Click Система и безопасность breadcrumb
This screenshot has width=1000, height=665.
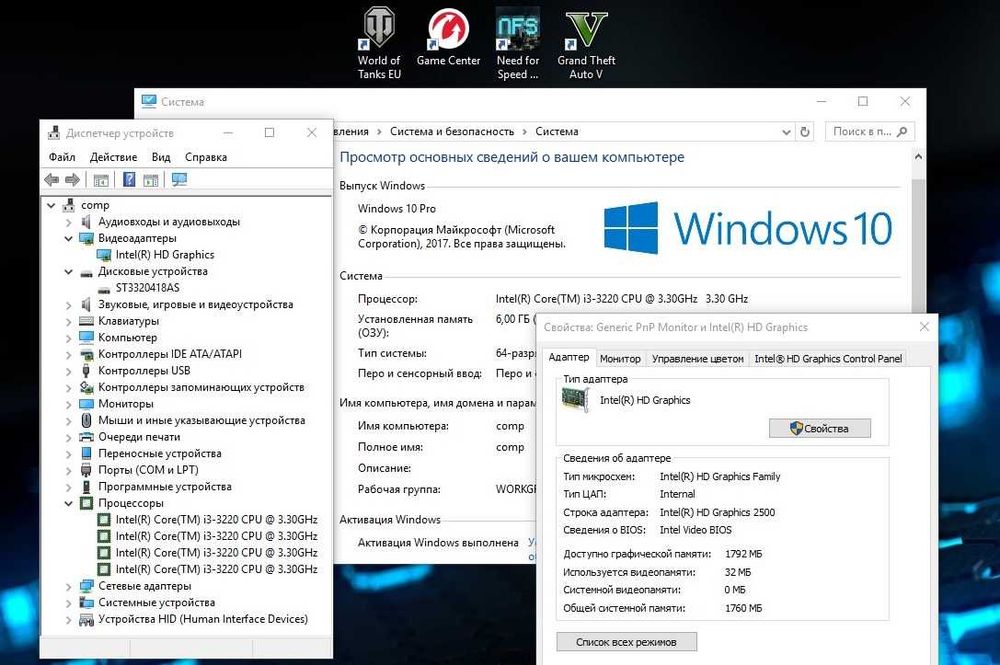coord(452,131)
